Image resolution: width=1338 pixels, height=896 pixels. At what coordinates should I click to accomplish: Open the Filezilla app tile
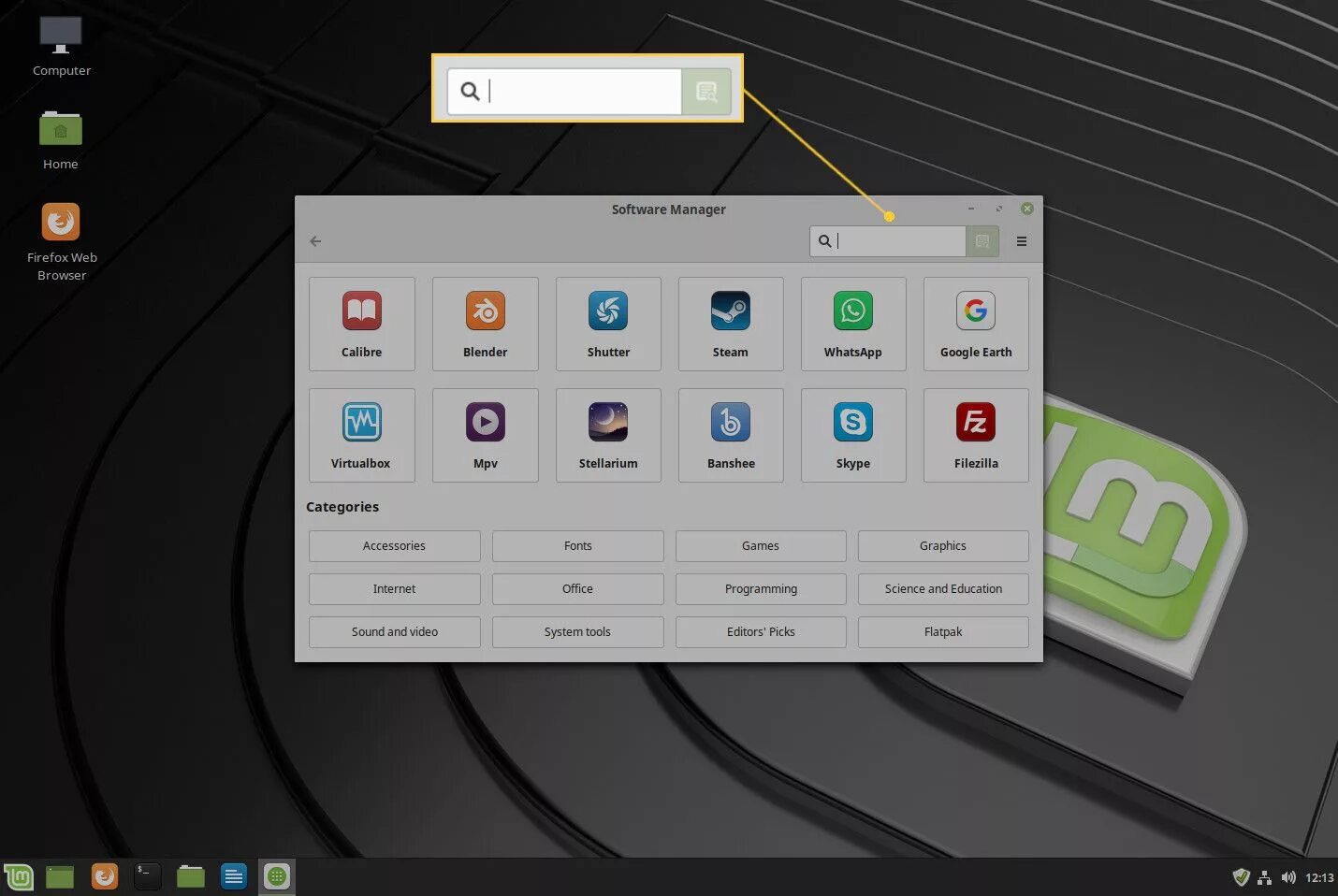coord(976,435)
